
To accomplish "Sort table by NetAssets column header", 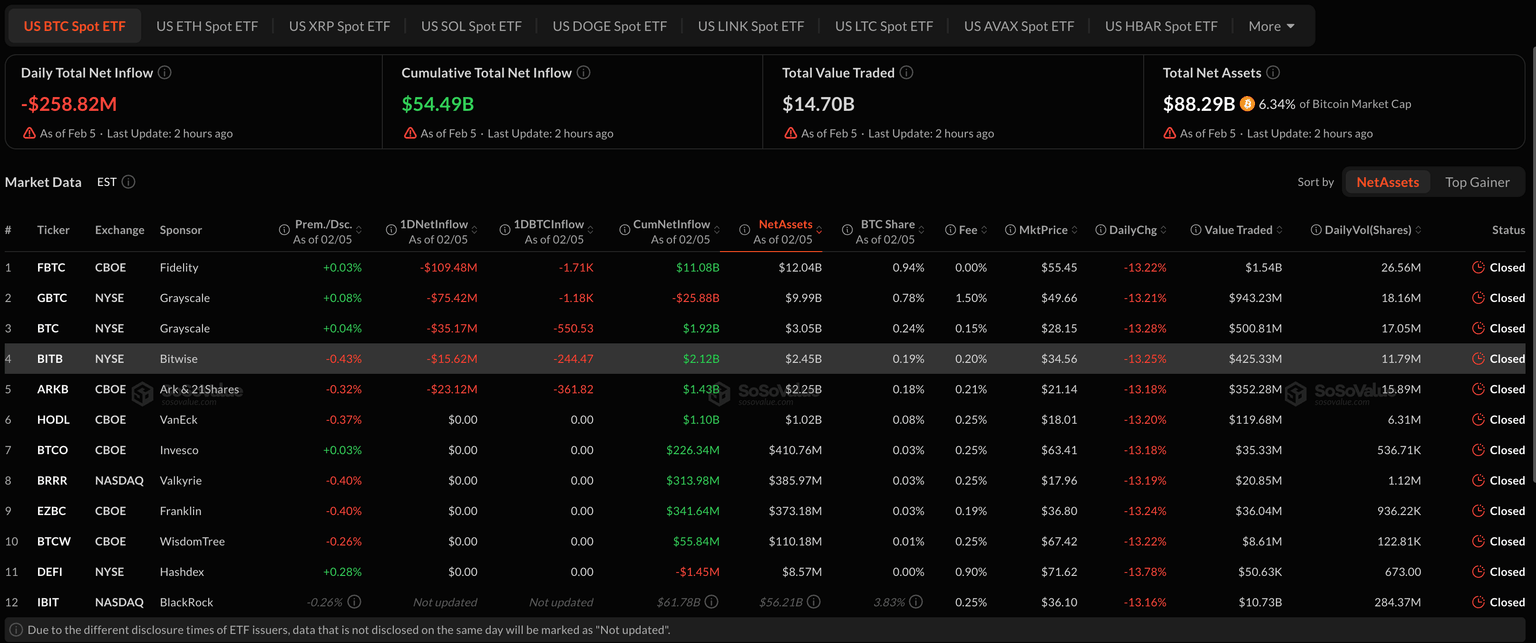I will click(785, 225).
